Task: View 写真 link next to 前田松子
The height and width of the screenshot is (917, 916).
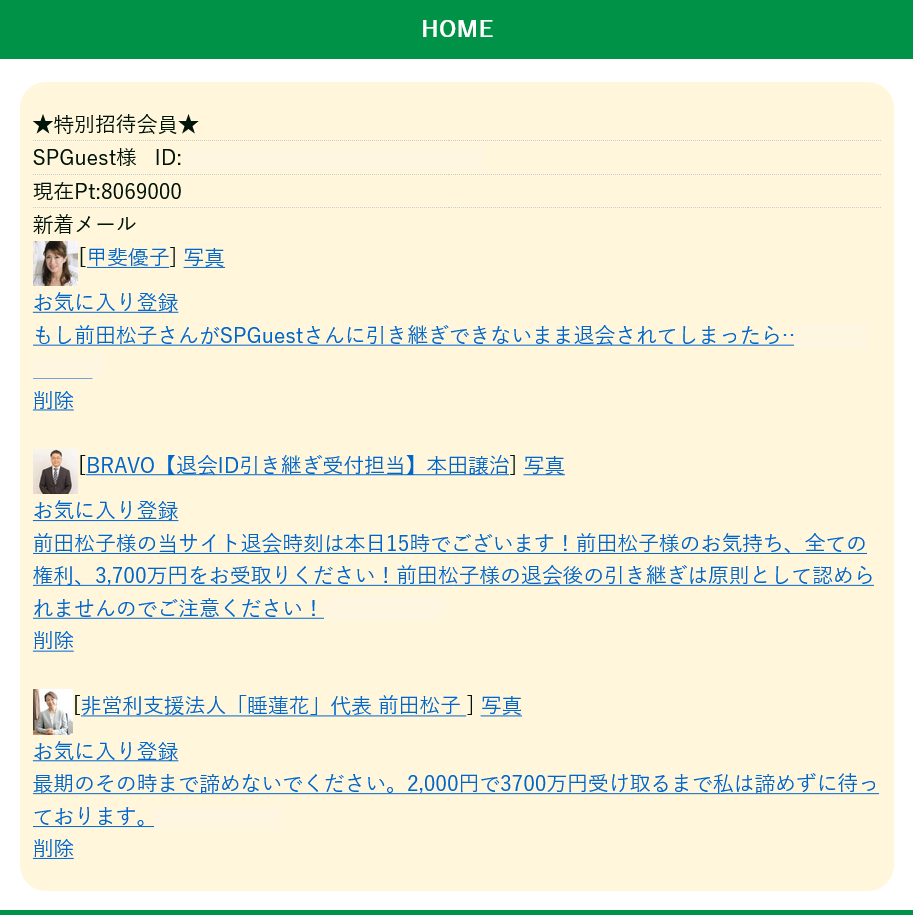Action: point(501,706)
